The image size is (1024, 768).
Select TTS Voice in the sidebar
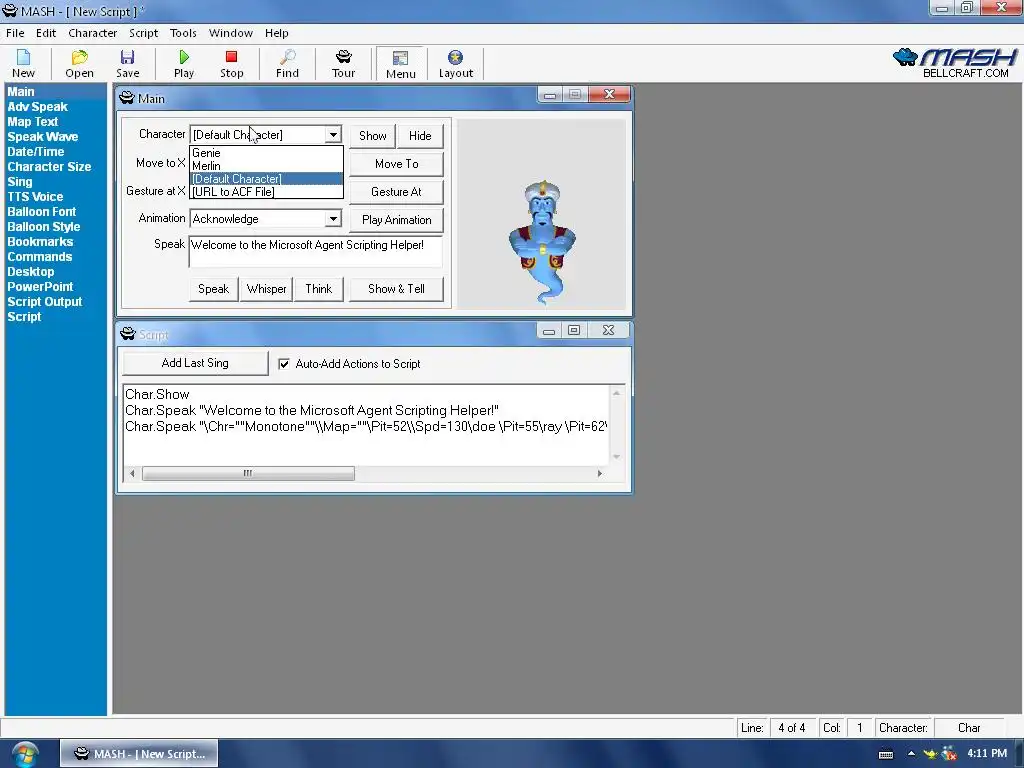coord(35,197)
